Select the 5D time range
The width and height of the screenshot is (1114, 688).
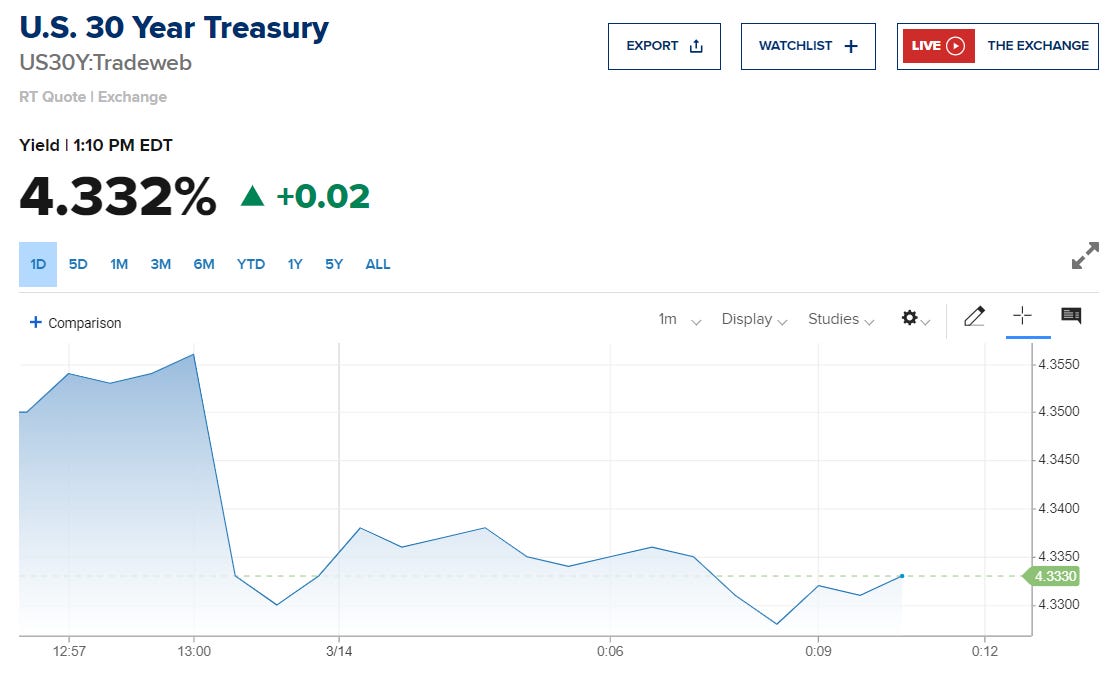point(78,264)
